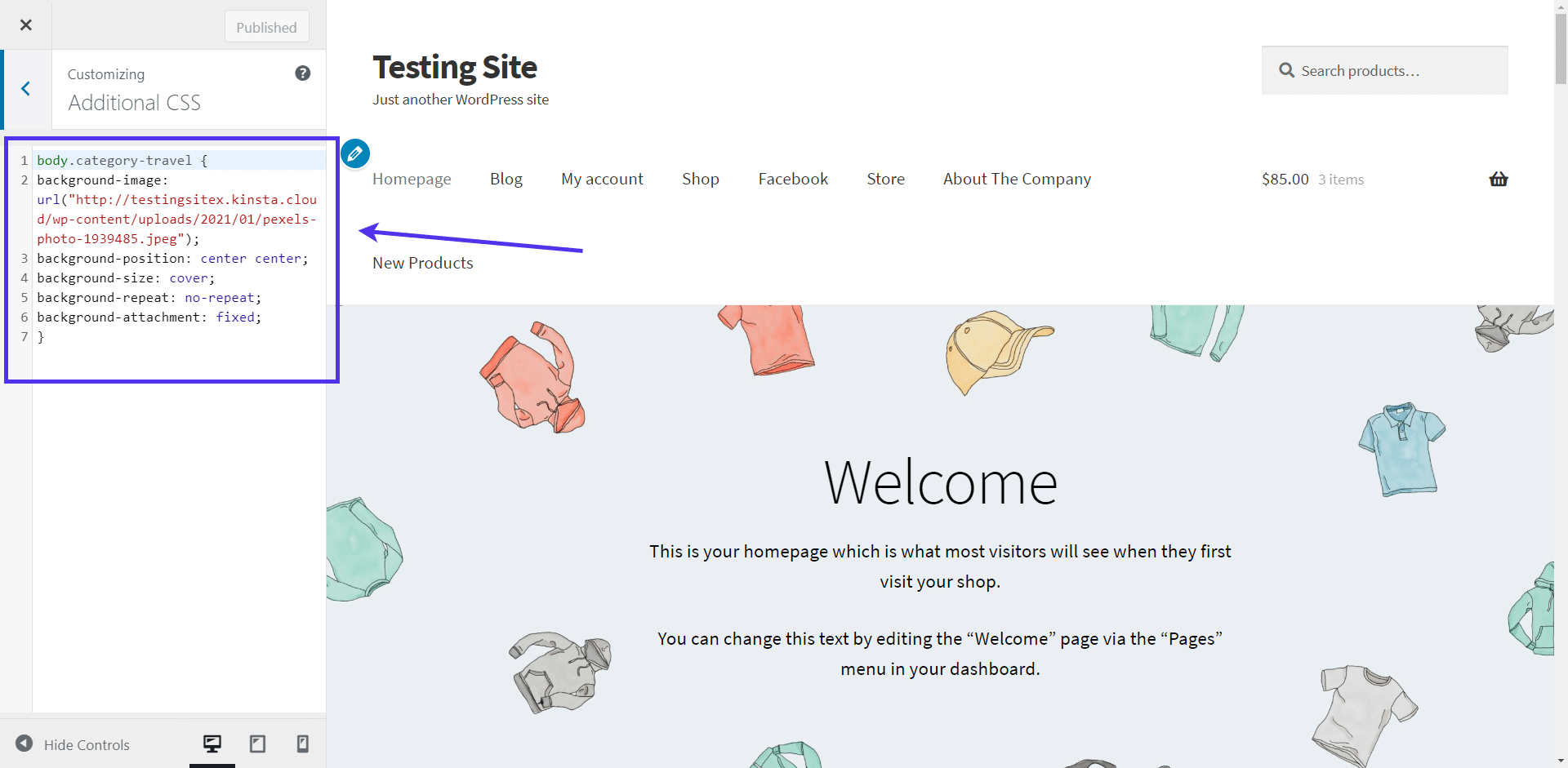Viewport: 1568px width, 768px height.
Task: Switch to mobile preview mode
Action: pos(302,744)
